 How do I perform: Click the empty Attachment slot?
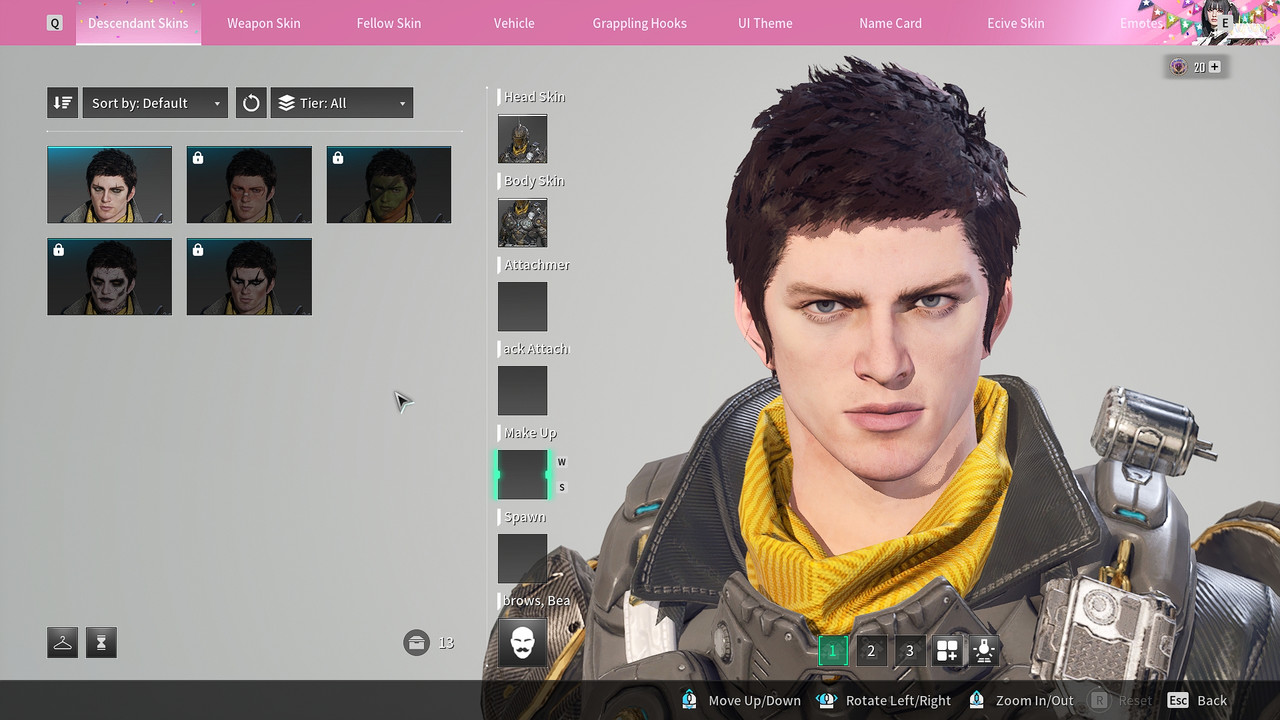click(523, 307)
